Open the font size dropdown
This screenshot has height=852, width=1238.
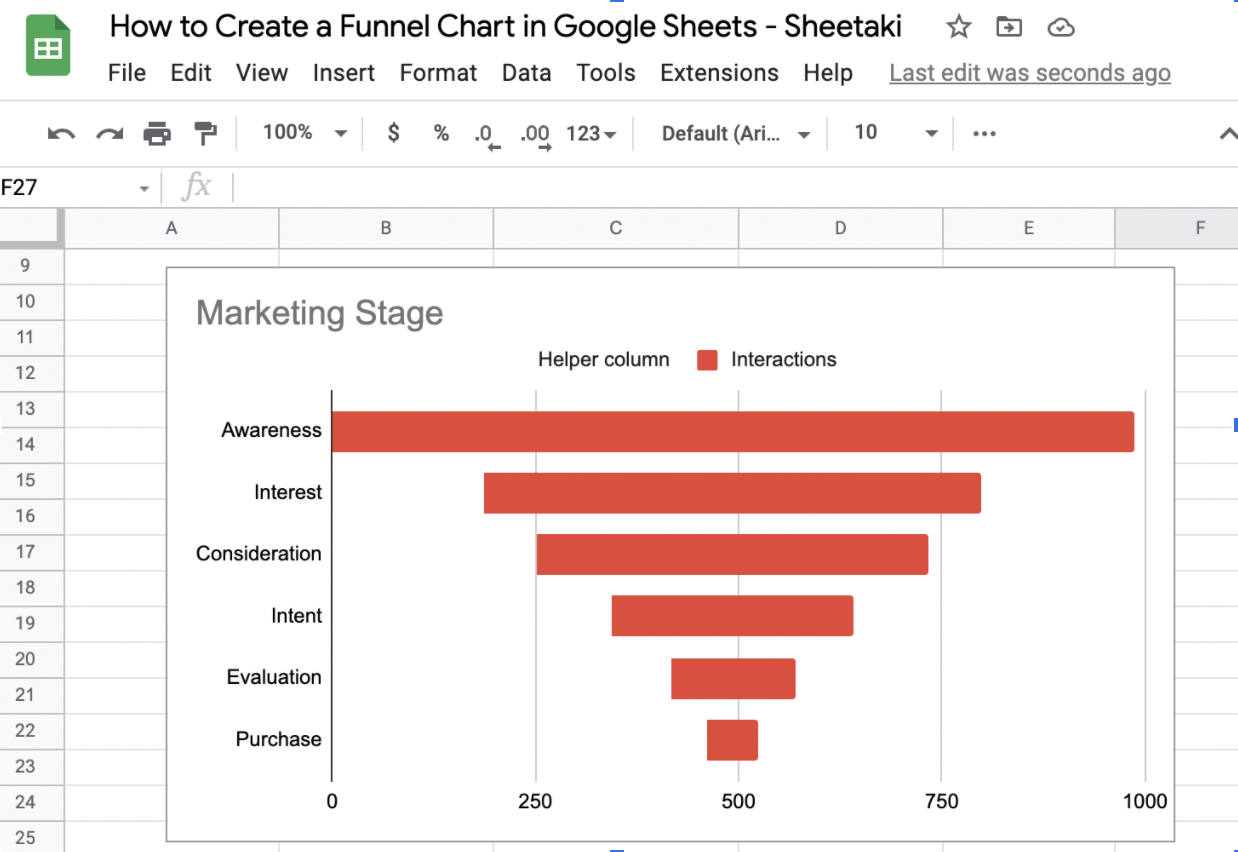click(x=895, y=133)
